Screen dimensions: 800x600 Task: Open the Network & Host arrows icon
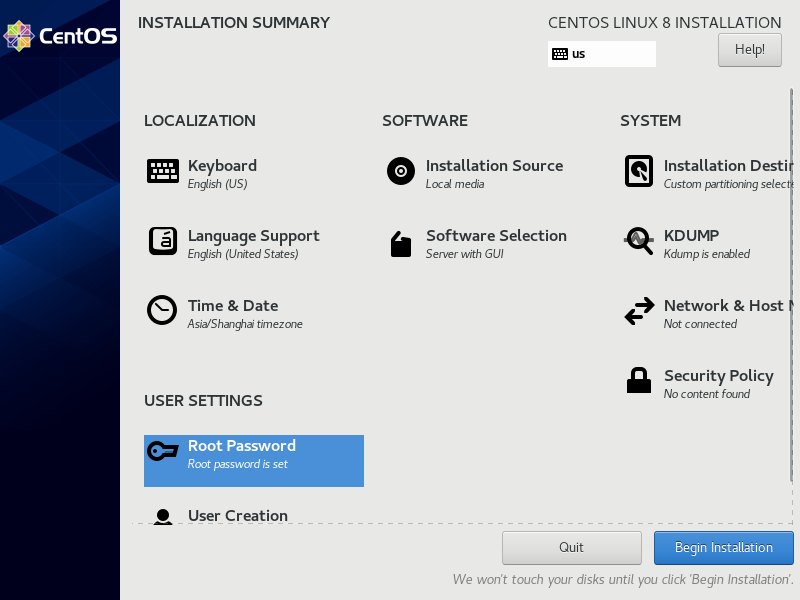pos(639,311)
